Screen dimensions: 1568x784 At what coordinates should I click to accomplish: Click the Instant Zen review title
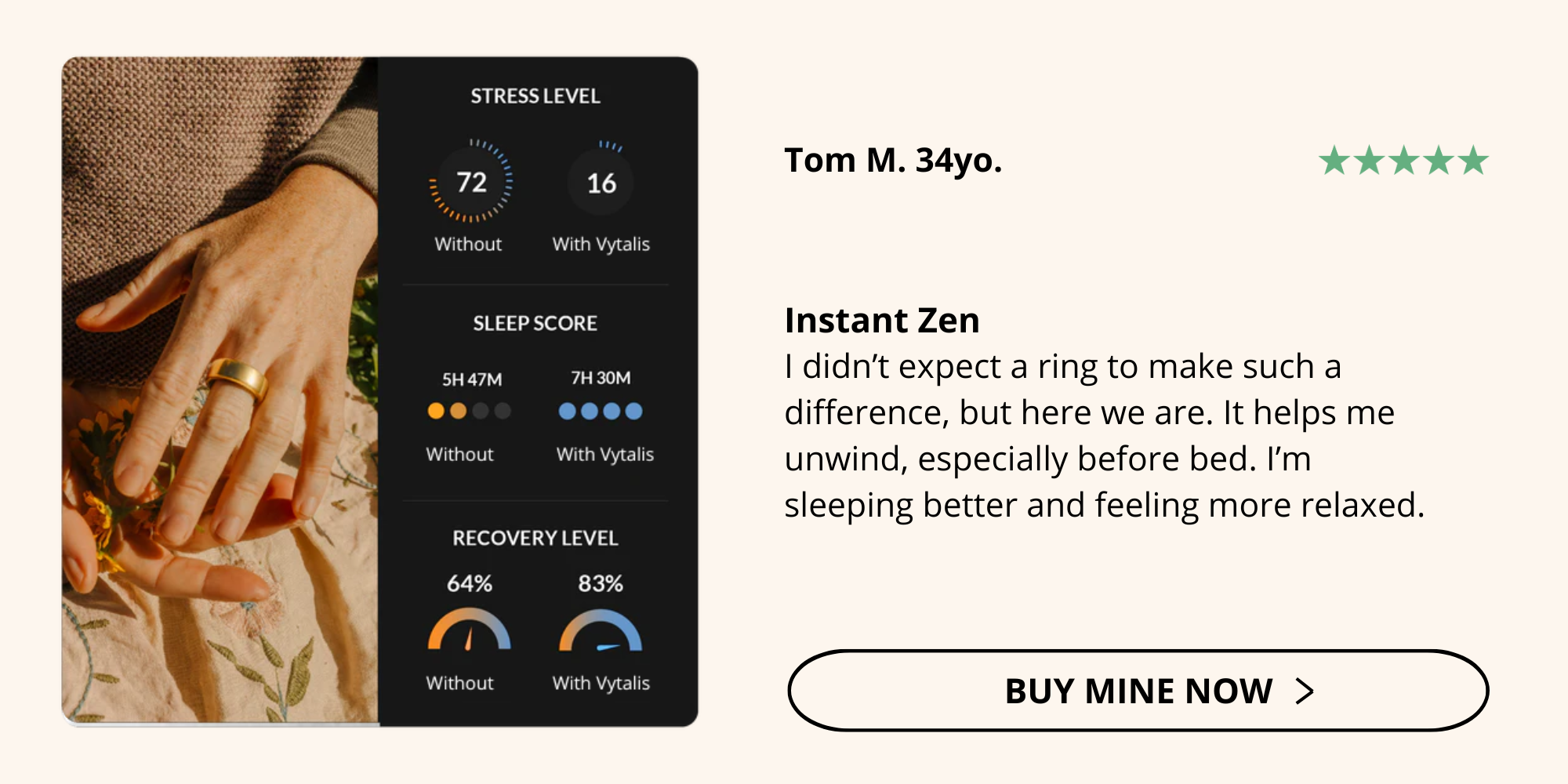pyautogui.click(x=882, y=321)
